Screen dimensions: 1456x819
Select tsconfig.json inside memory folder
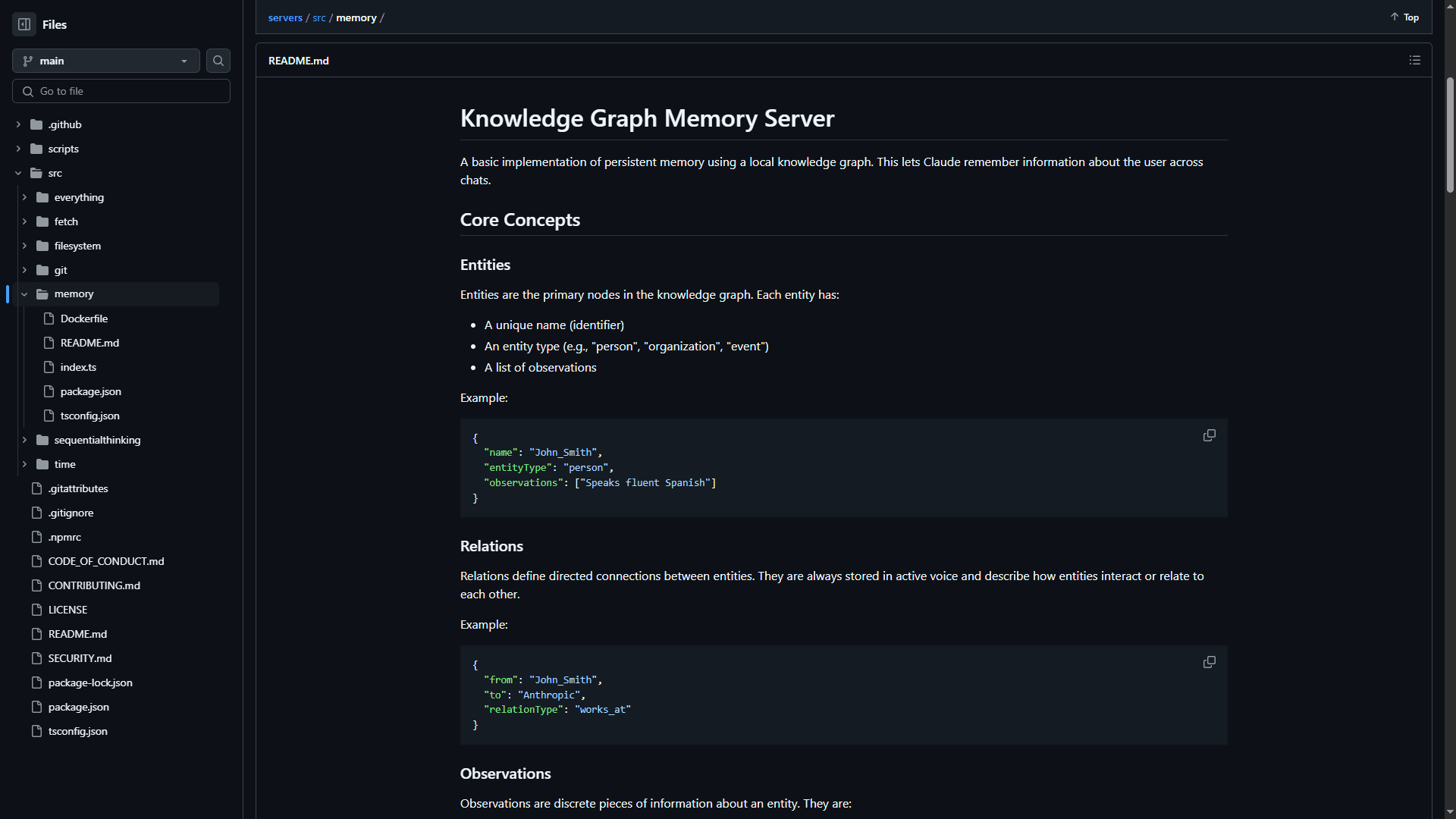tap(89, 415)
